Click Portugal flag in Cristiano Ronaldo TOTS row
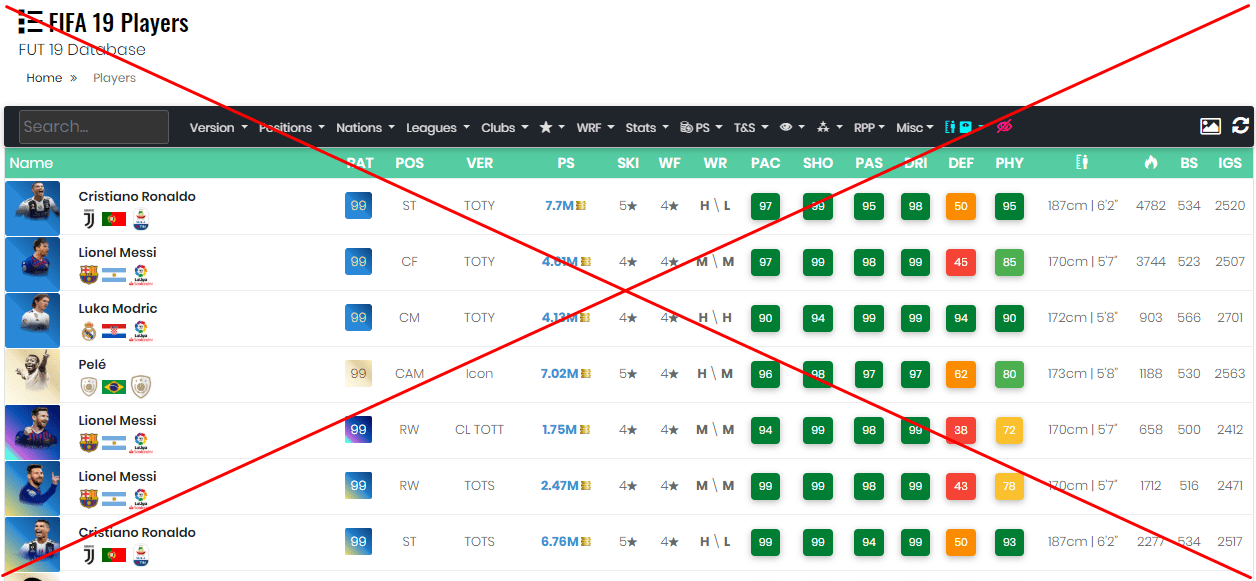Image resolution: width=1256 pixels, height=581 pixels. click(x=114, y=555)
